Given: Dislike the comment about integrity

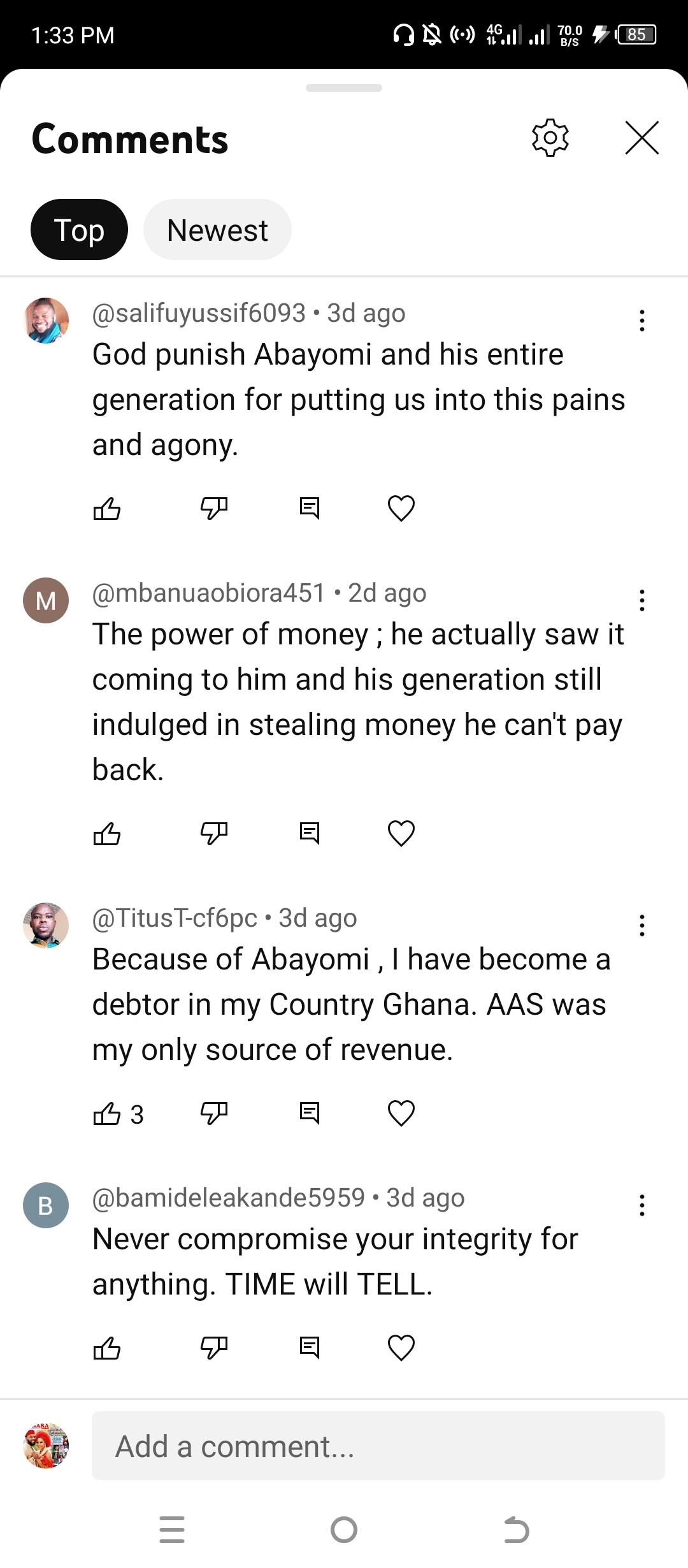Looking at the screenshot, I should (x=213, y=1347).
